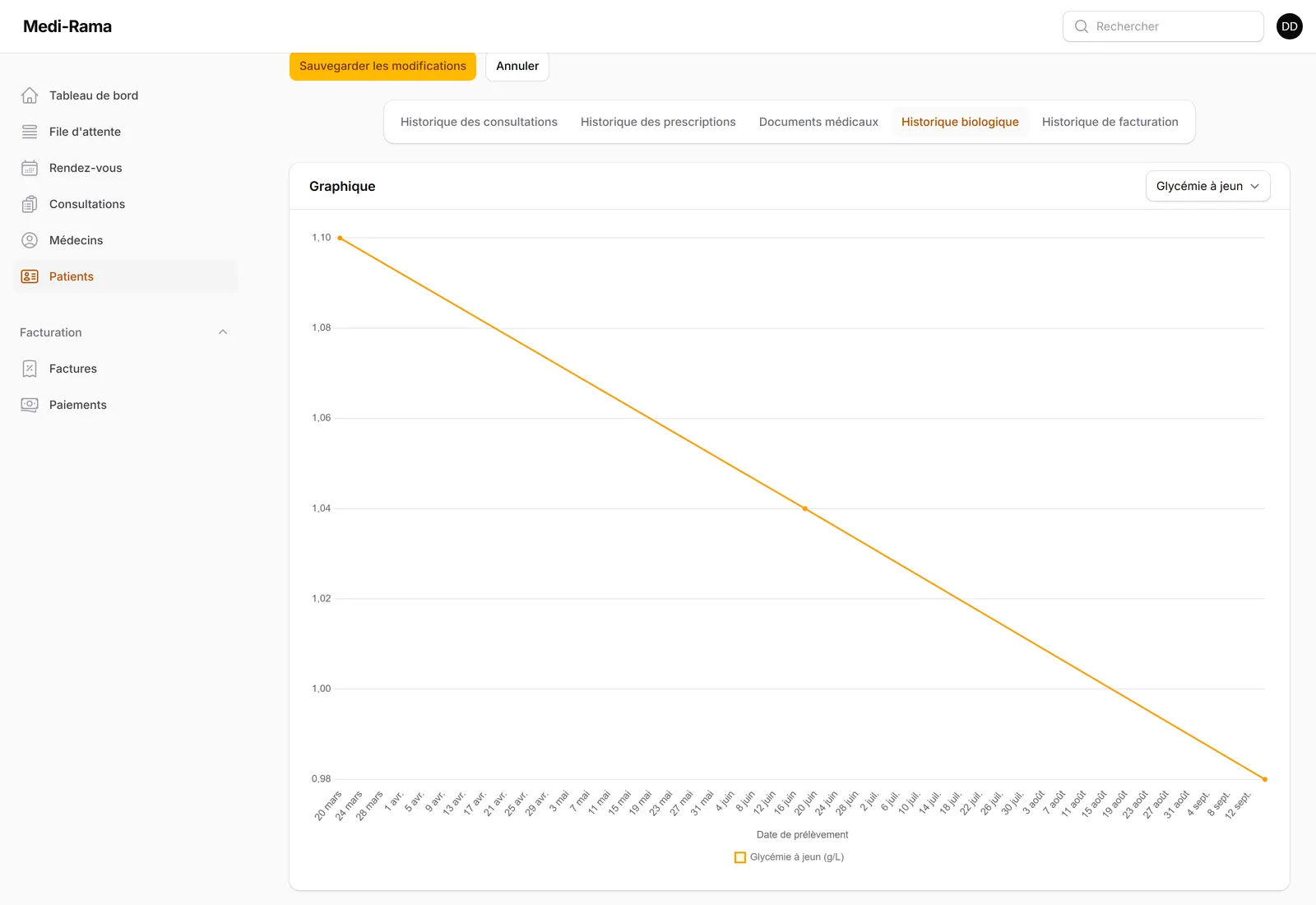Click the Consultations clipboard icon
The width and height of the screenshot is (1316, 905).
tap(30, 204)
